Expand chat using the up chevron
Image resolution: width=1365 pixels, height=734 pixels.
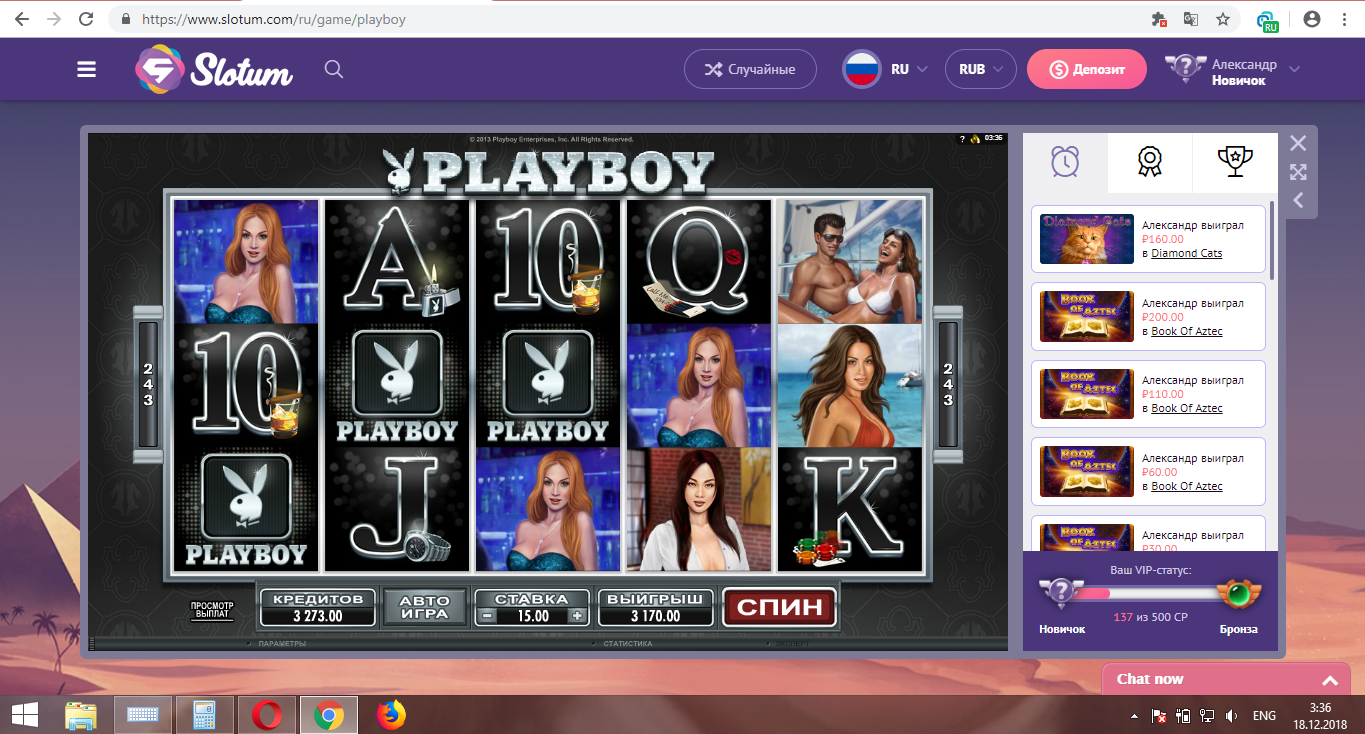click(x=1329, y=681)
